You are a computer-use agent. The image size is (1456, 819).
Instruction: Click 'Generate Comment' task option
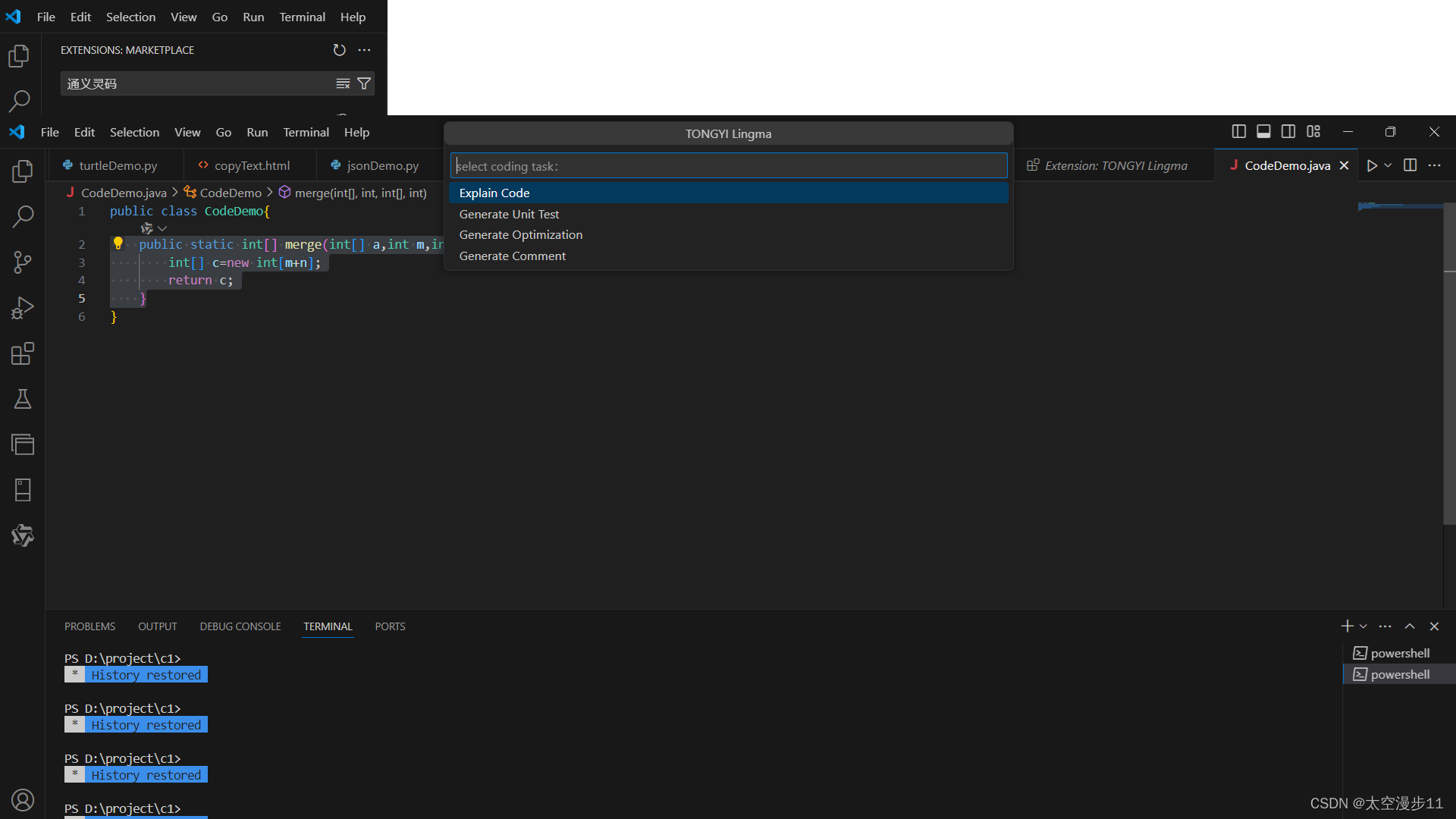point(513,255)
